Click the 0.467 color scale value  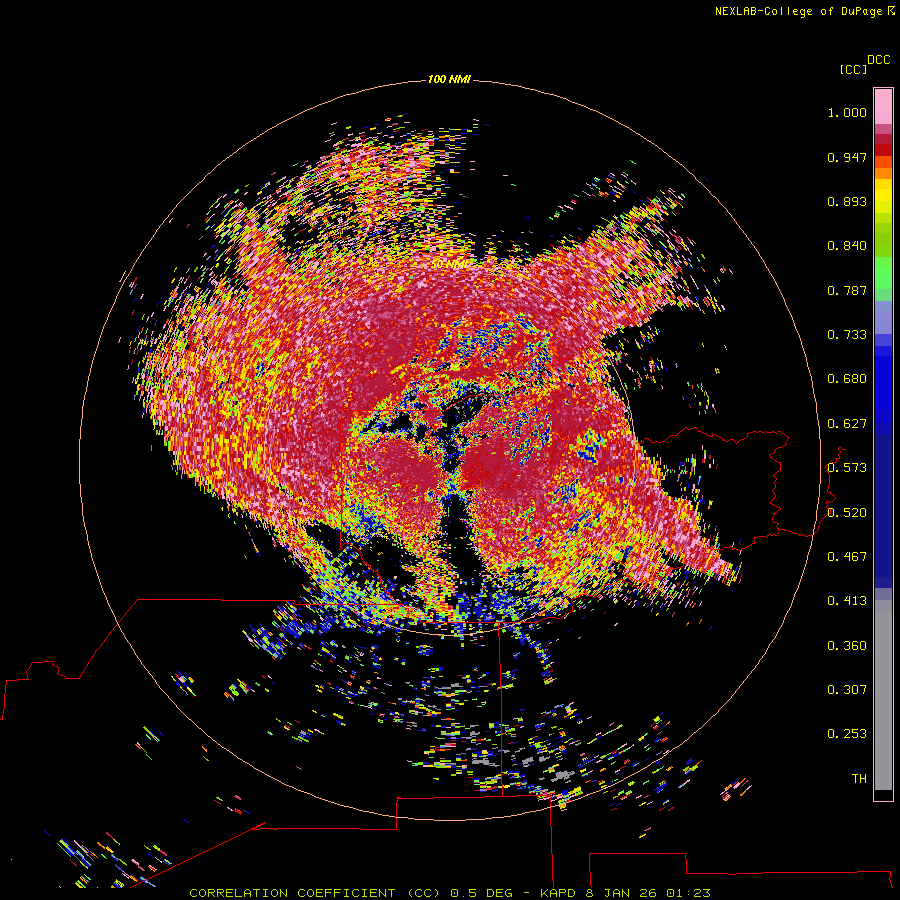847,557
